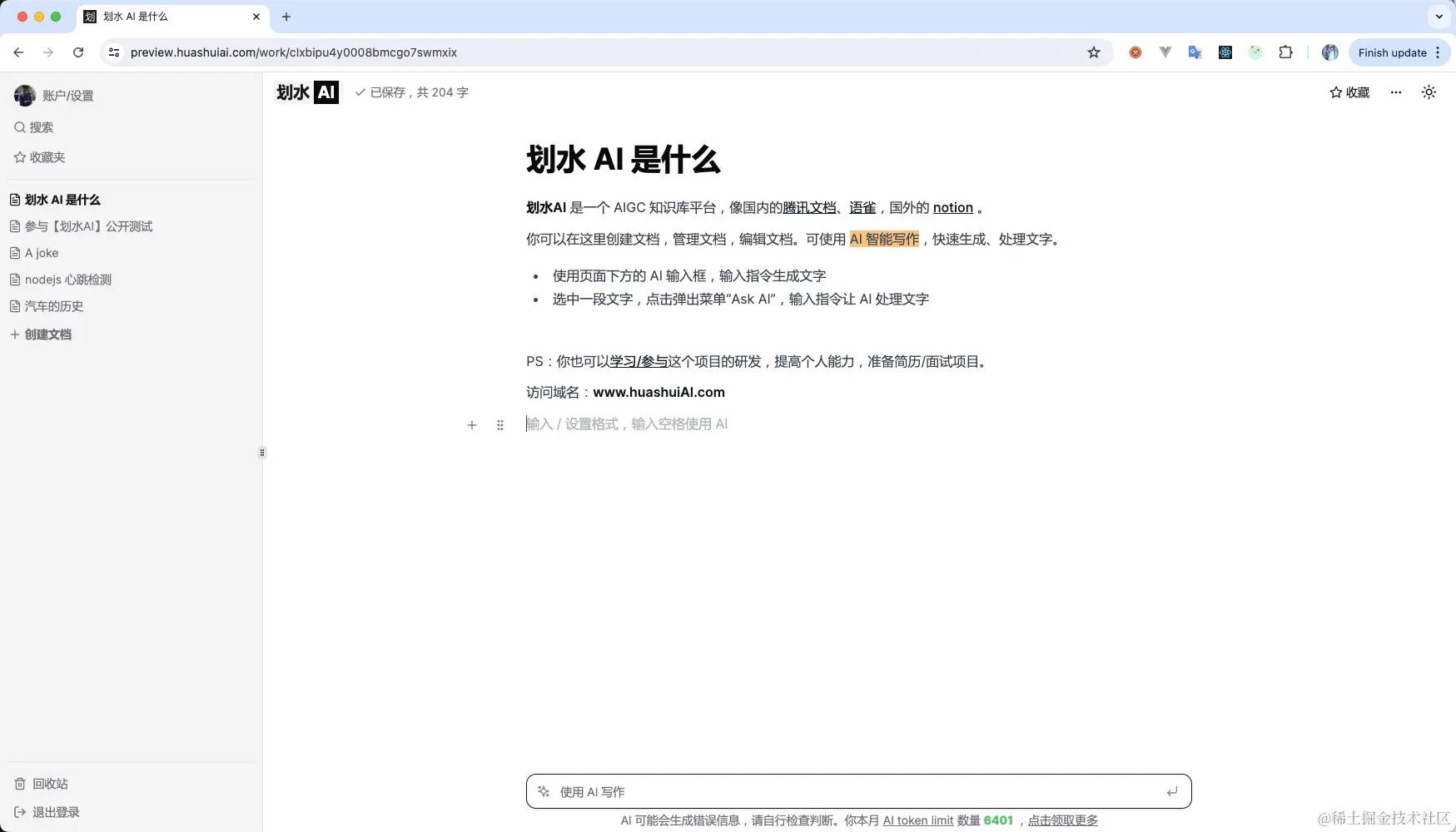Open the Google Translate extension icon
Screen dimensions: 1456x832
(x=1195, y=52)
